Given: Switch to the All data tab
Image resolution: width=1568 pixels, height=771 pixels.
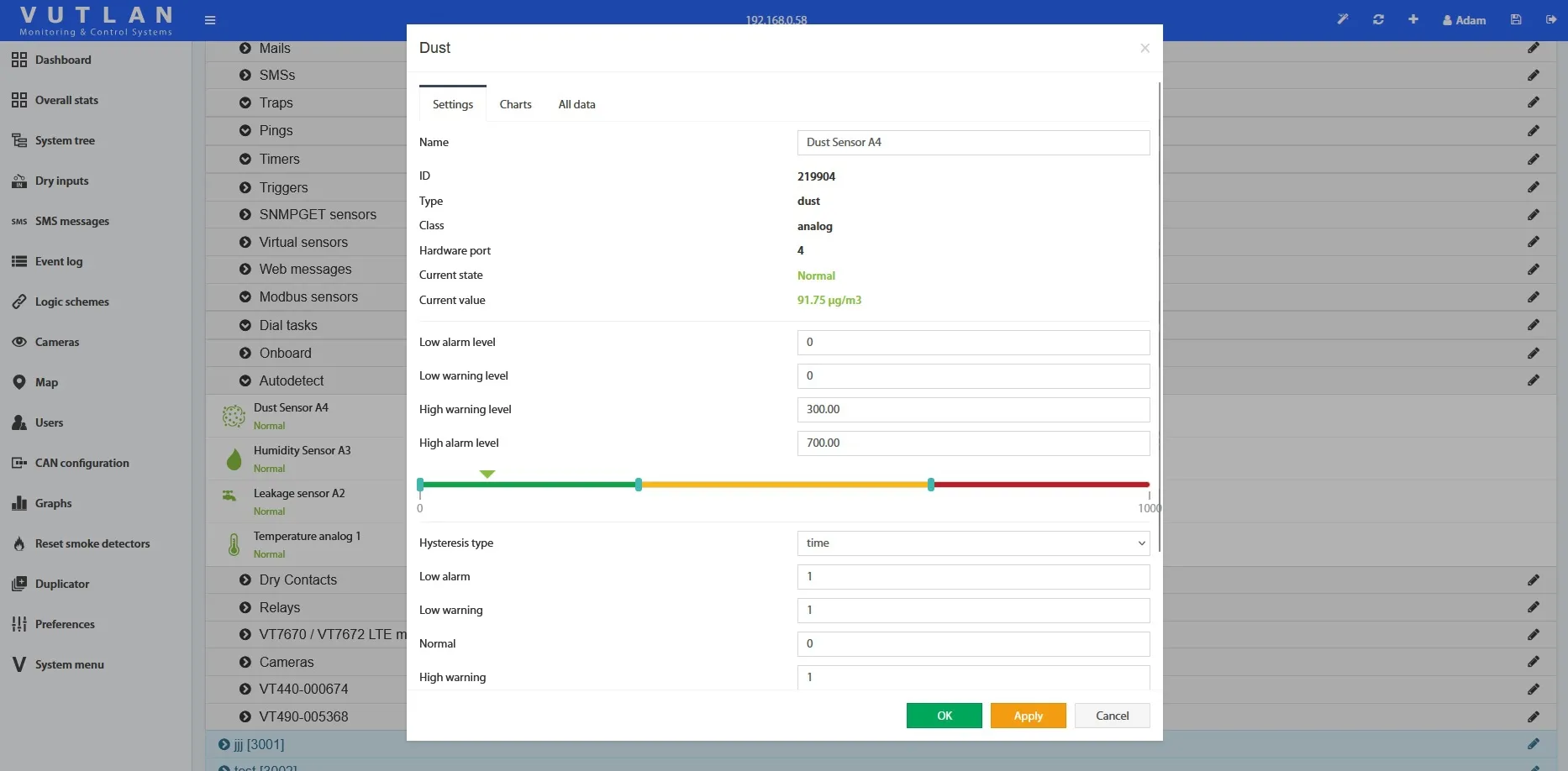Looking at the screenshot, I should pos(576,104).
